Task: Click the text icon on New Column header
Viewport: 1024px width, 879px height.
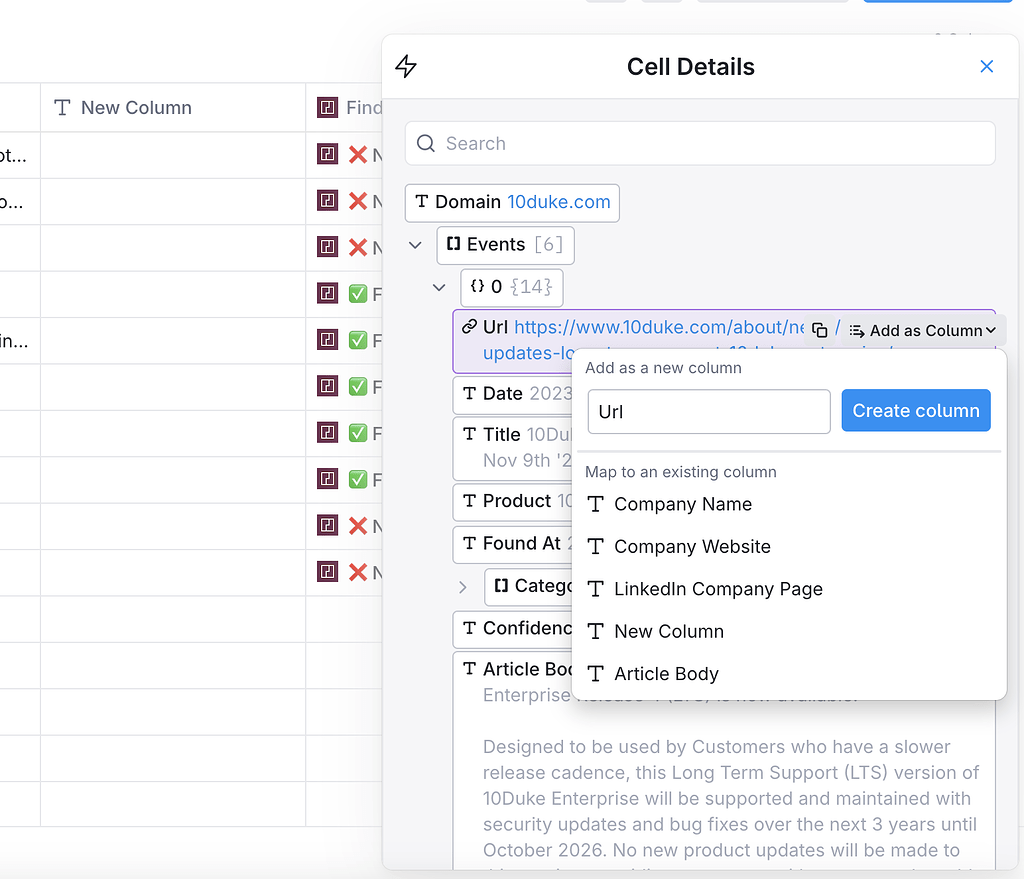Action: [62, 108]
